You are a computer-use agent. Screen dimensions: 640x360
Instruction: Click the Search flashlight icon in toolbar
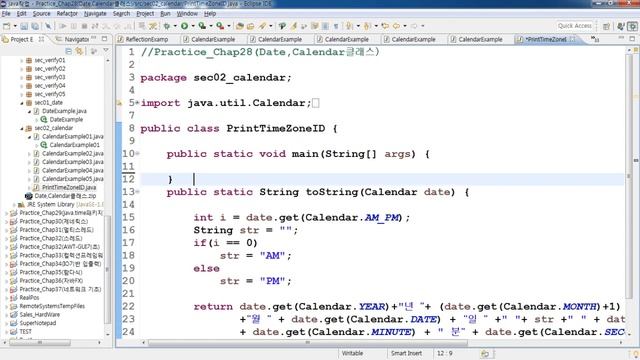click(262, 26)
